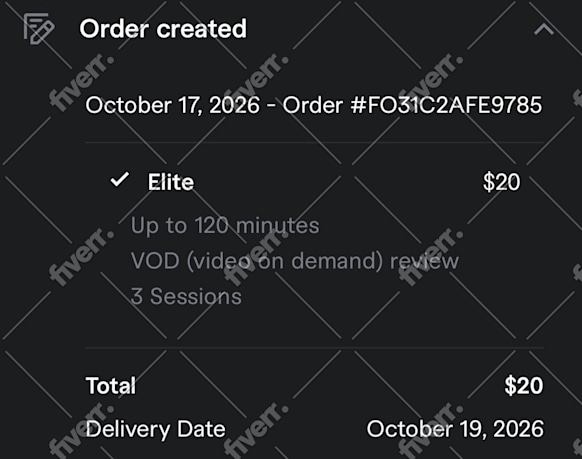
Task: Select the Elite package name
Action: (171, 182)
